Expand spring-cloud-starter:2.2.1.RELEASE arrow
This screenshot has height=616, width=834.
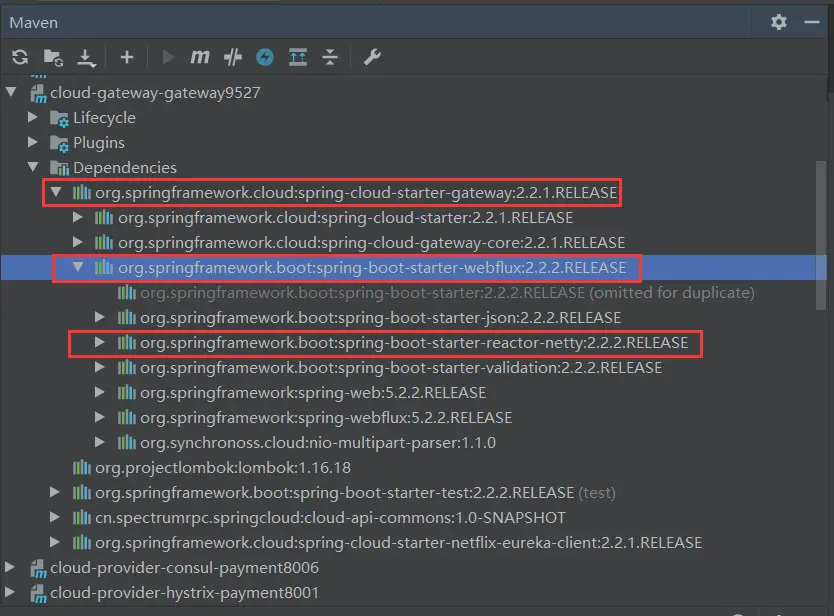tap(78, 217)
